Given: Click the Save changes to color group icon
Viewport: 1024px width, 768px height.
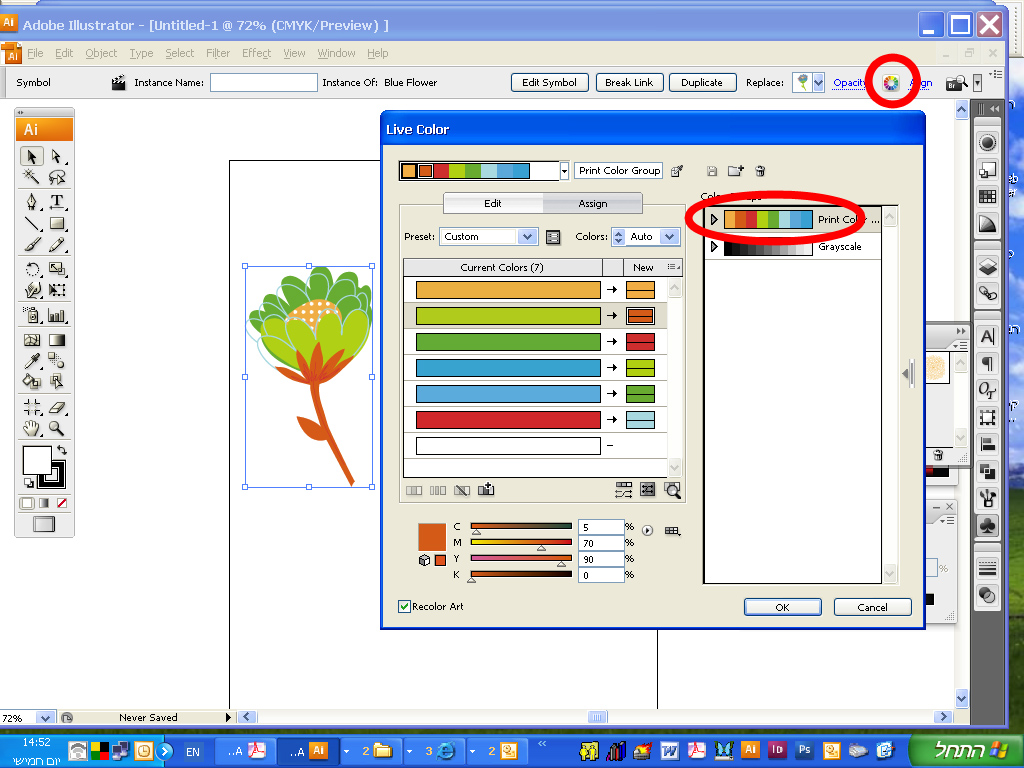Looking at the screenshot, I should (x=712, y=171).
